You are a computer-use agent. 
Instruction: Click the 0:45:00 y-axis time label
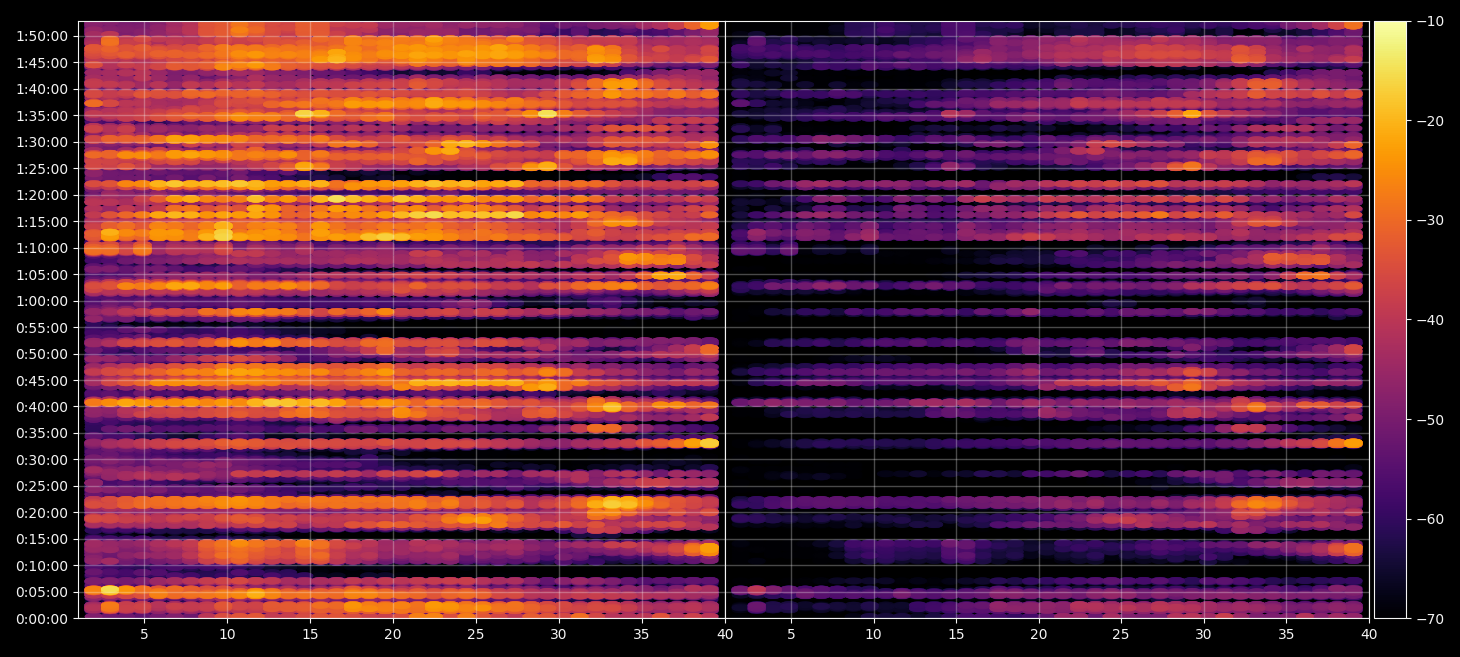click(42, 380)
